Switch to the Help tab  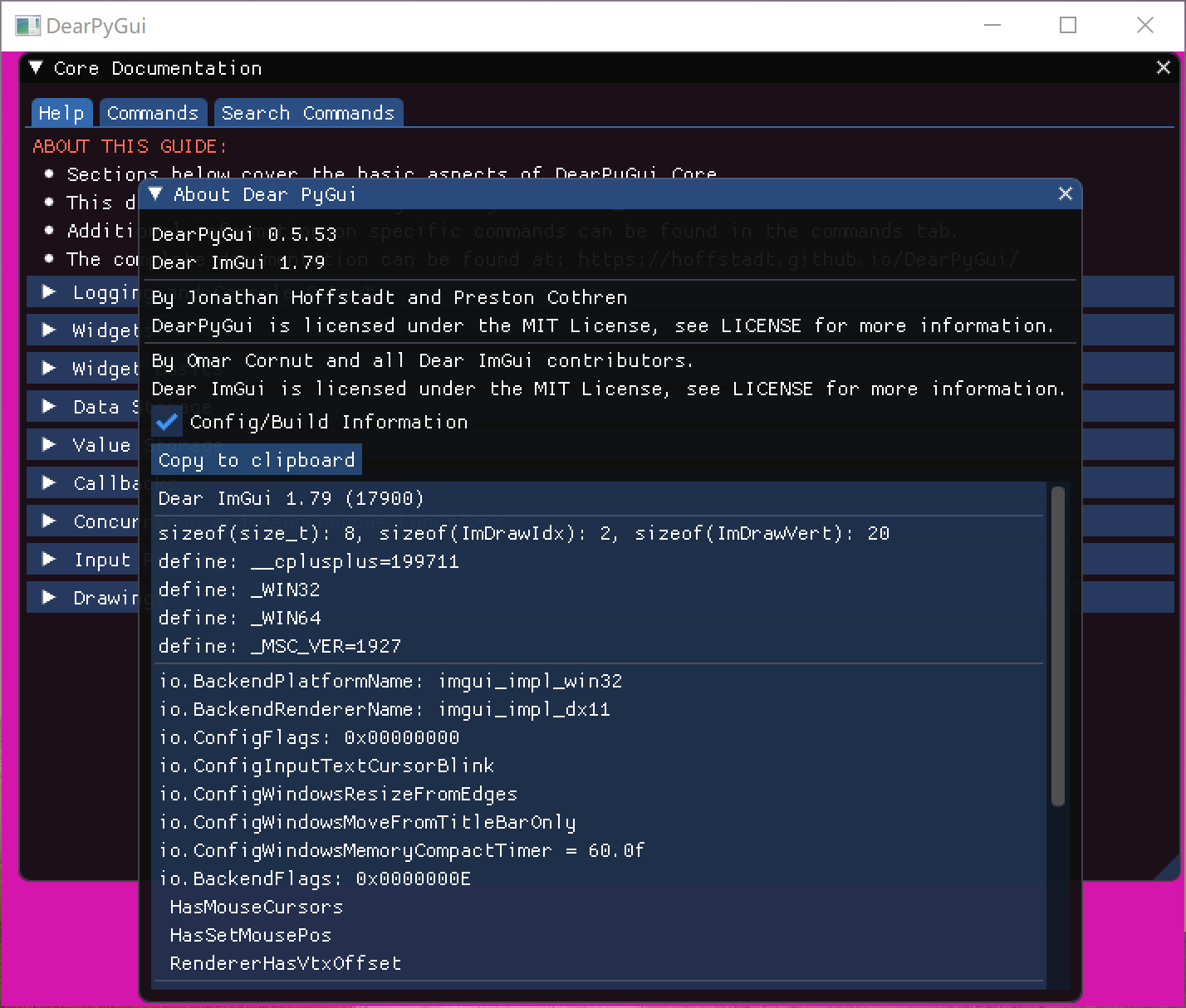[61, 113]
